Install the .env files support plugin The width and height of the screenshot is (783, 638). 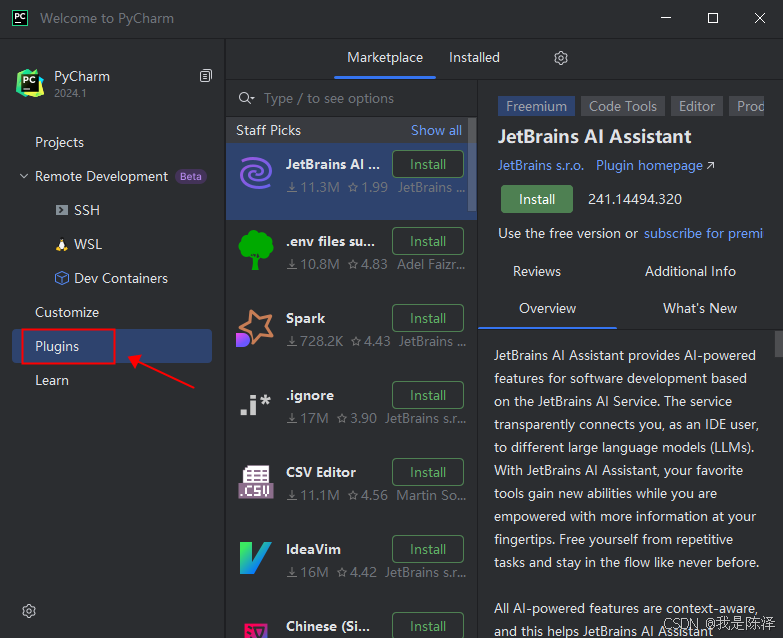coord(428,241)
